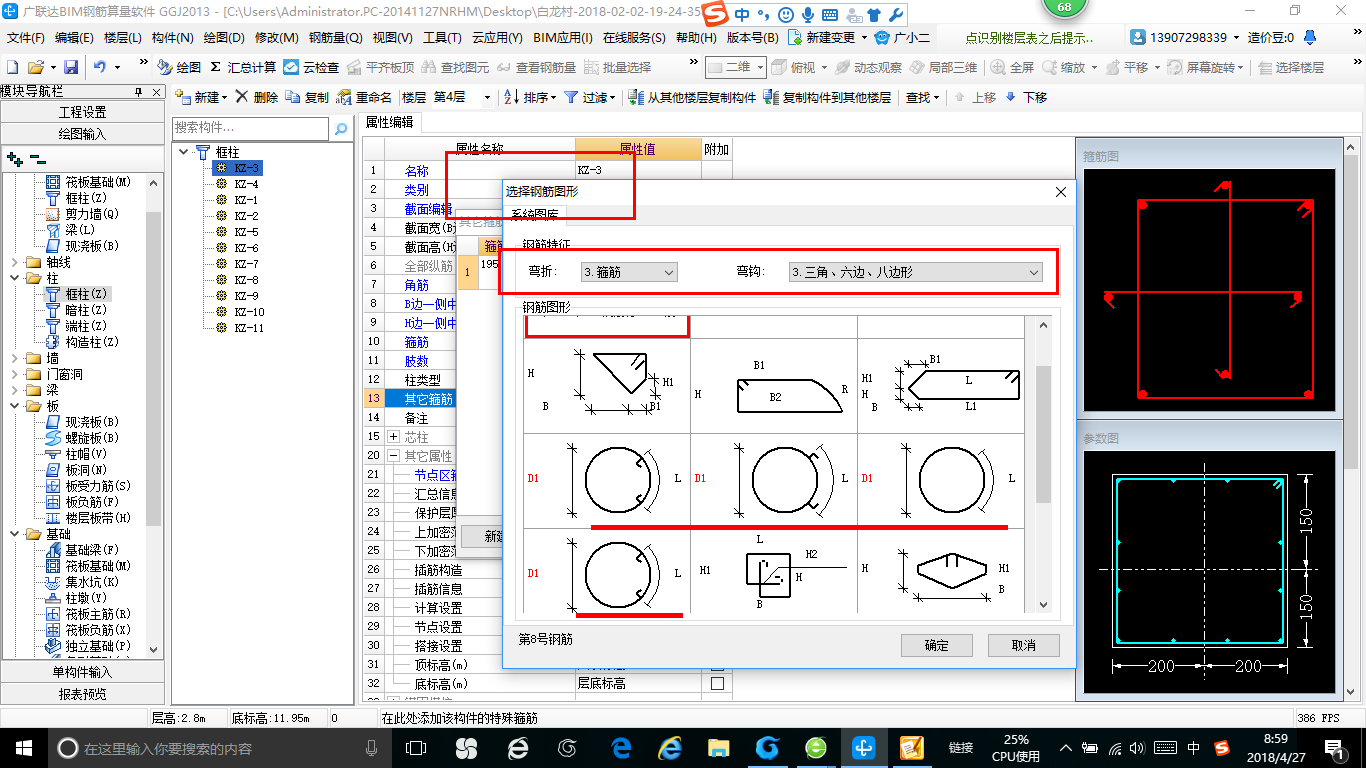Collapse the 基础 folder
Image resolution: width=1366 pixels, height=768 pixels.
(14, 534)
